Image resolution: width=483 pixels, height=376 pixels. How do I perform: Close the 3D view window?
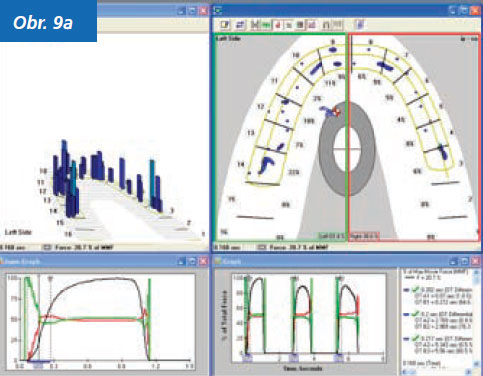pyautogui.click(x=203, y=11)
